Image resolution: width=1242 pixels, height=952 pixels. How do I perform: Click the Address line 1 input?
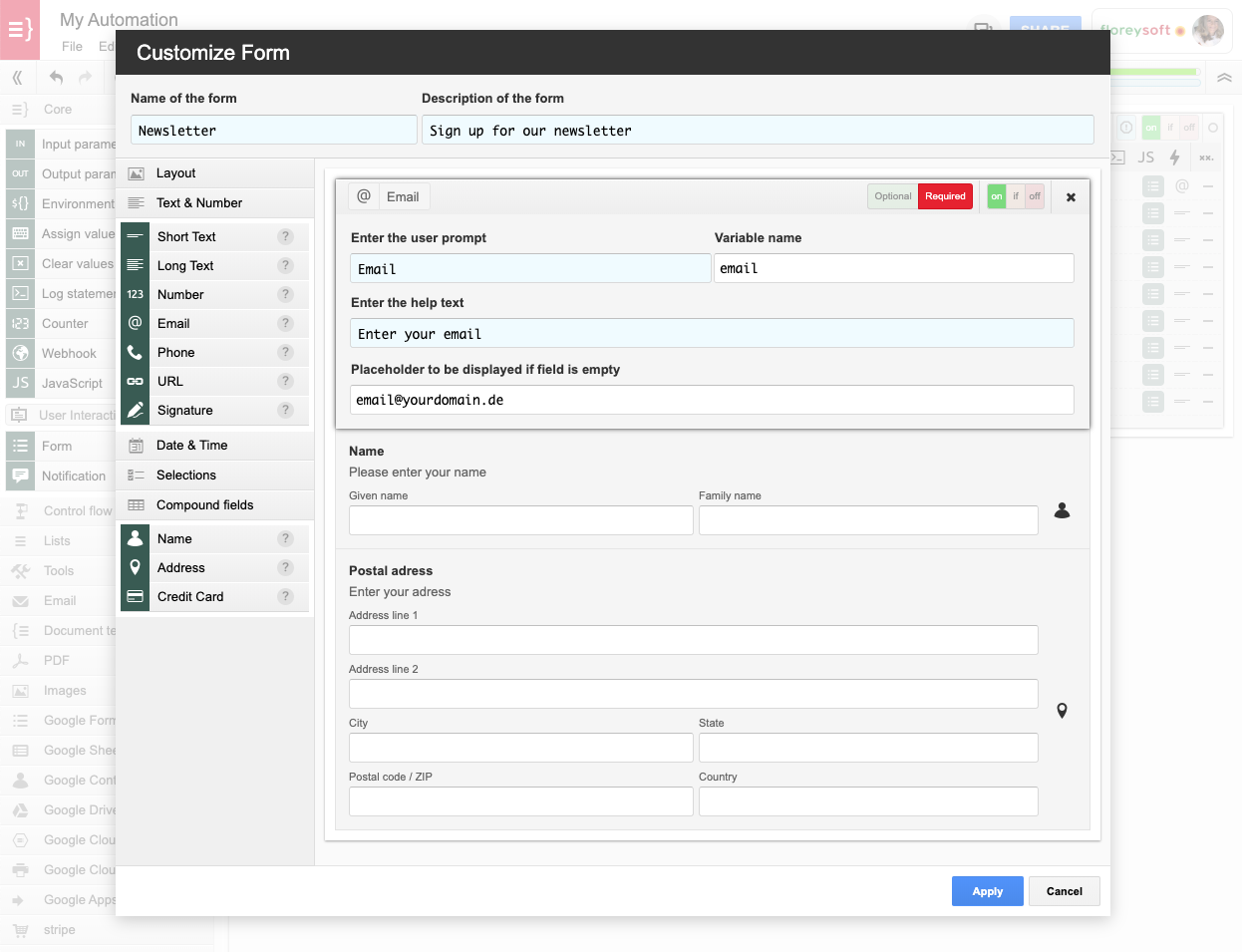coord(694,640)
